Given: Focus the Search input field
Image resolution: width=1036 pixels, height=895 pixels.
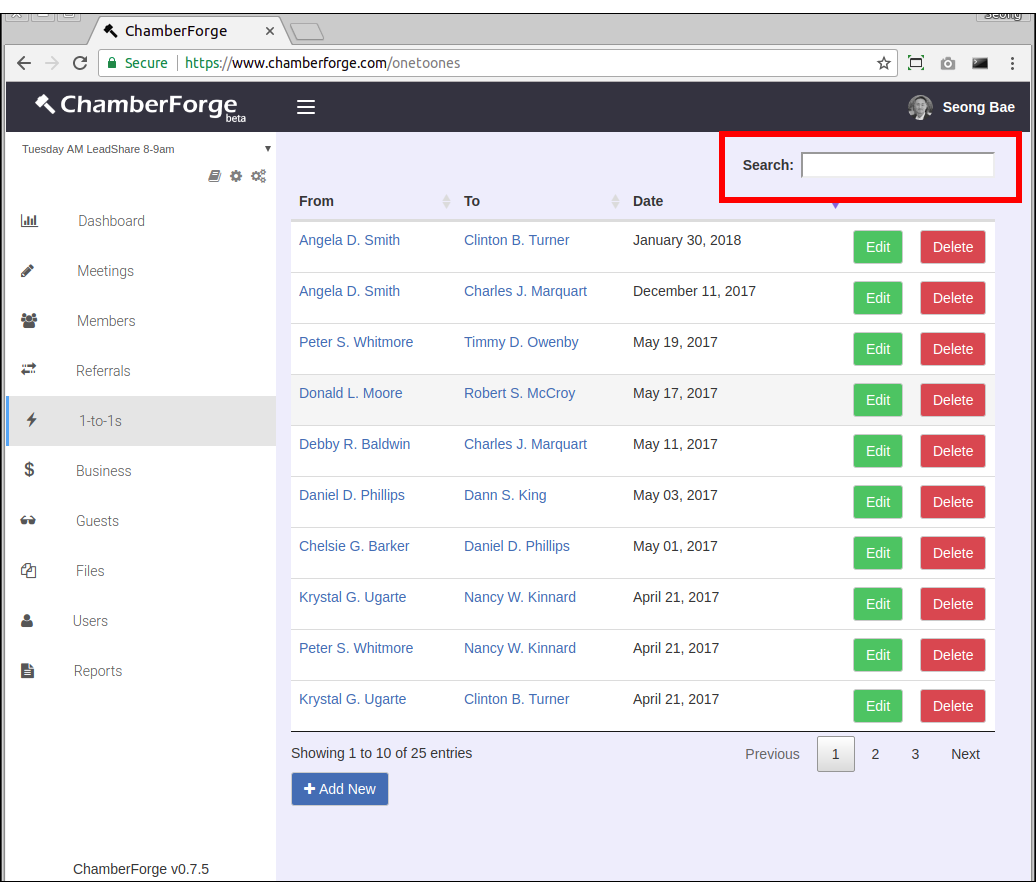Looking at the screenshot, I should (x=897, y=165).
